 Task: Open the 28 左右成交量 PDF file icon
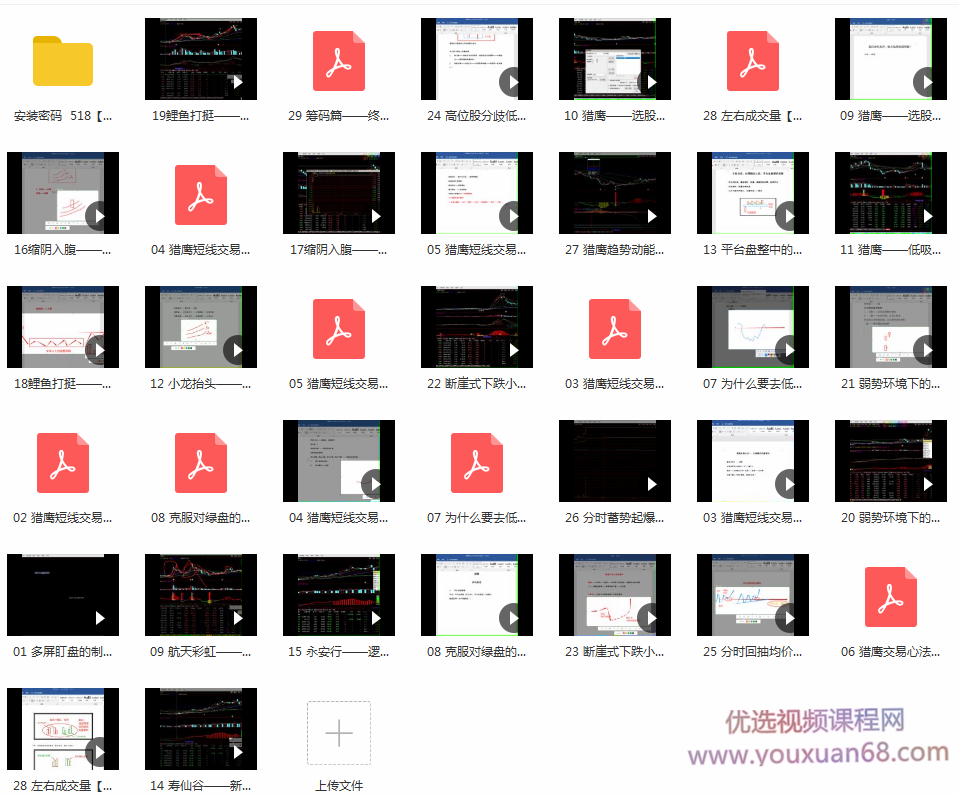(x=752, y=61)
